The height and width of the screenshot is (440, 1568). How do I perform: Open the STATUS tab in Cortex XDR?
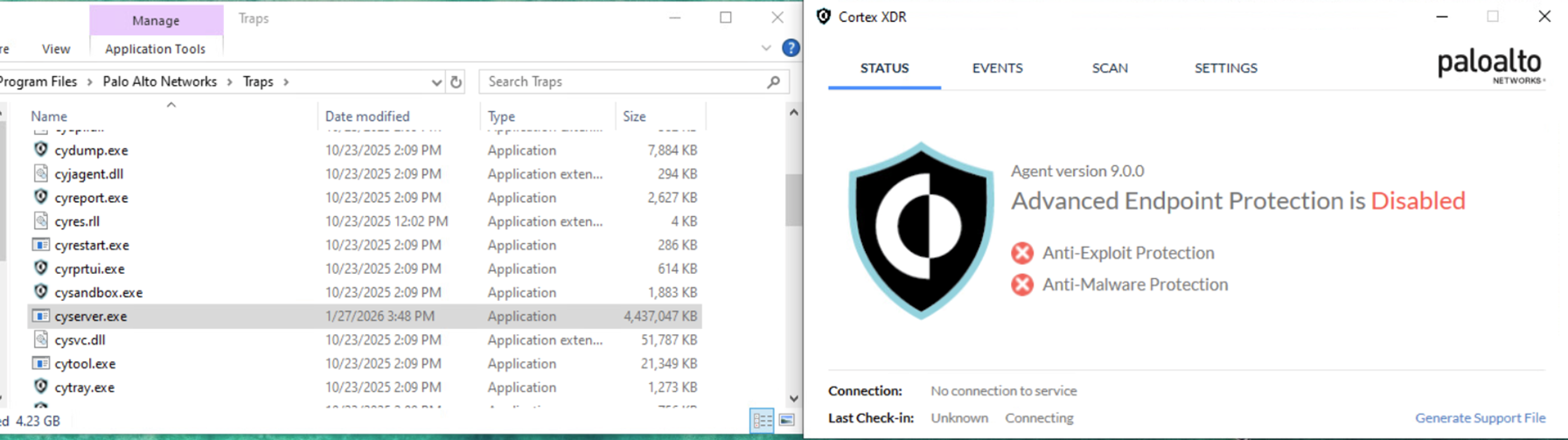click(884, 67)
